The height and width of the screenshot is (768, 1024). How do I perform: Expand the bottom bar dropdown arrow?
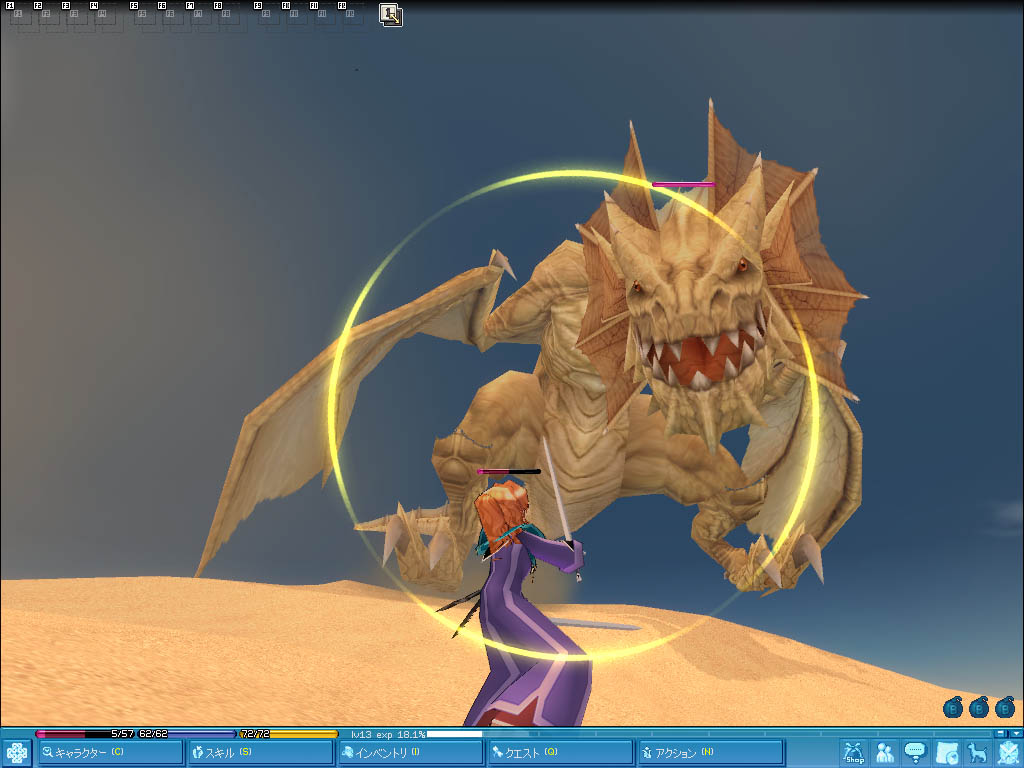click(x=1016, y=734)
